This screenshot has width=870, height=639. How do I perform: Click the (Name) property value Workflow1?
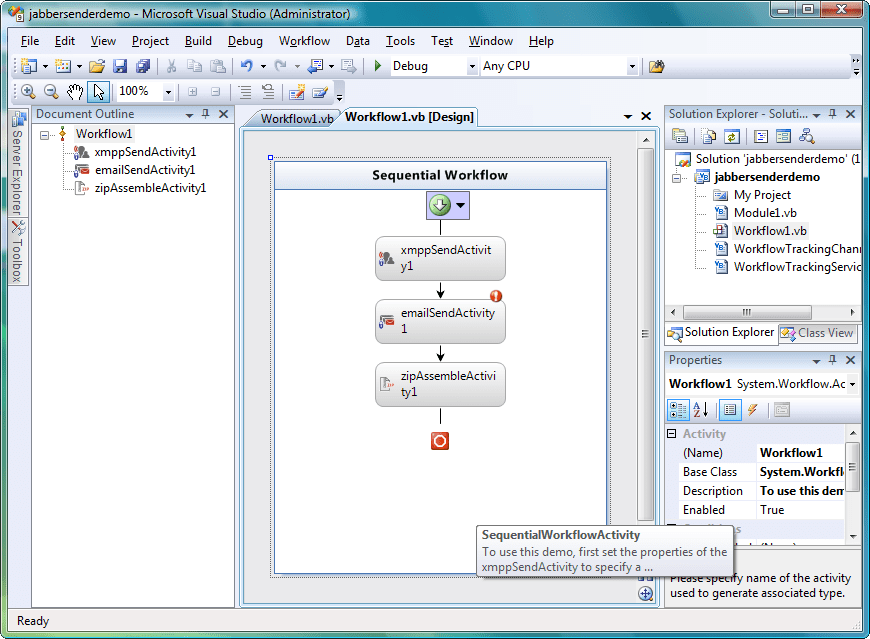[800, 453]
